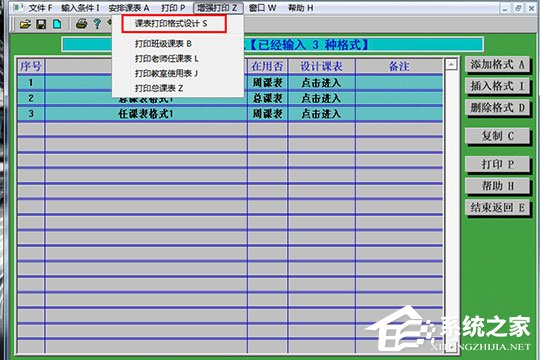Select row number 3 cell
The image size is (540, 360).
pyautogui.click(x=31, y=114)
